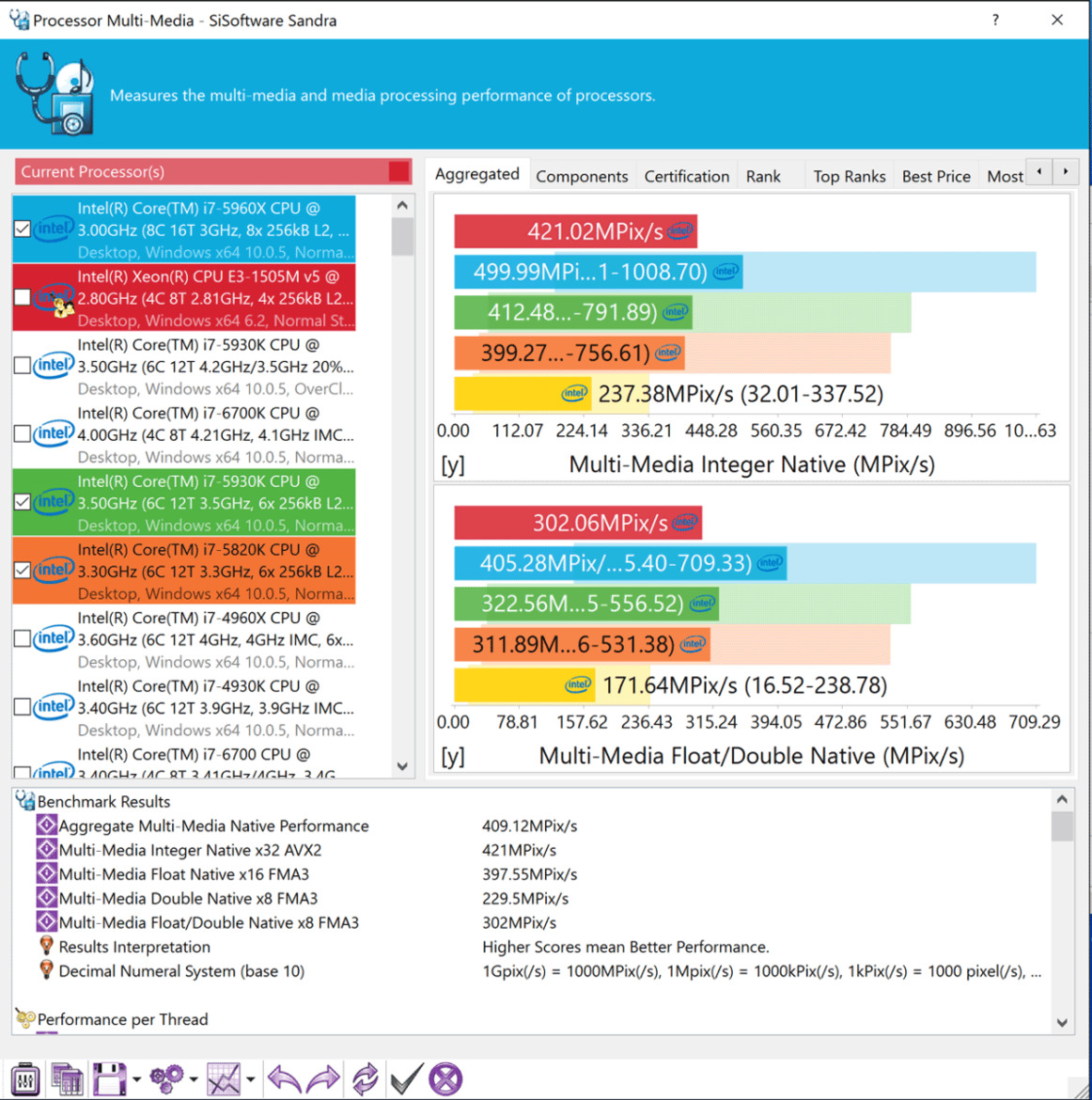Click the blue 499.99MPix integer bar
This screenshot has width=1092, height=1100.
pos(599,272)
